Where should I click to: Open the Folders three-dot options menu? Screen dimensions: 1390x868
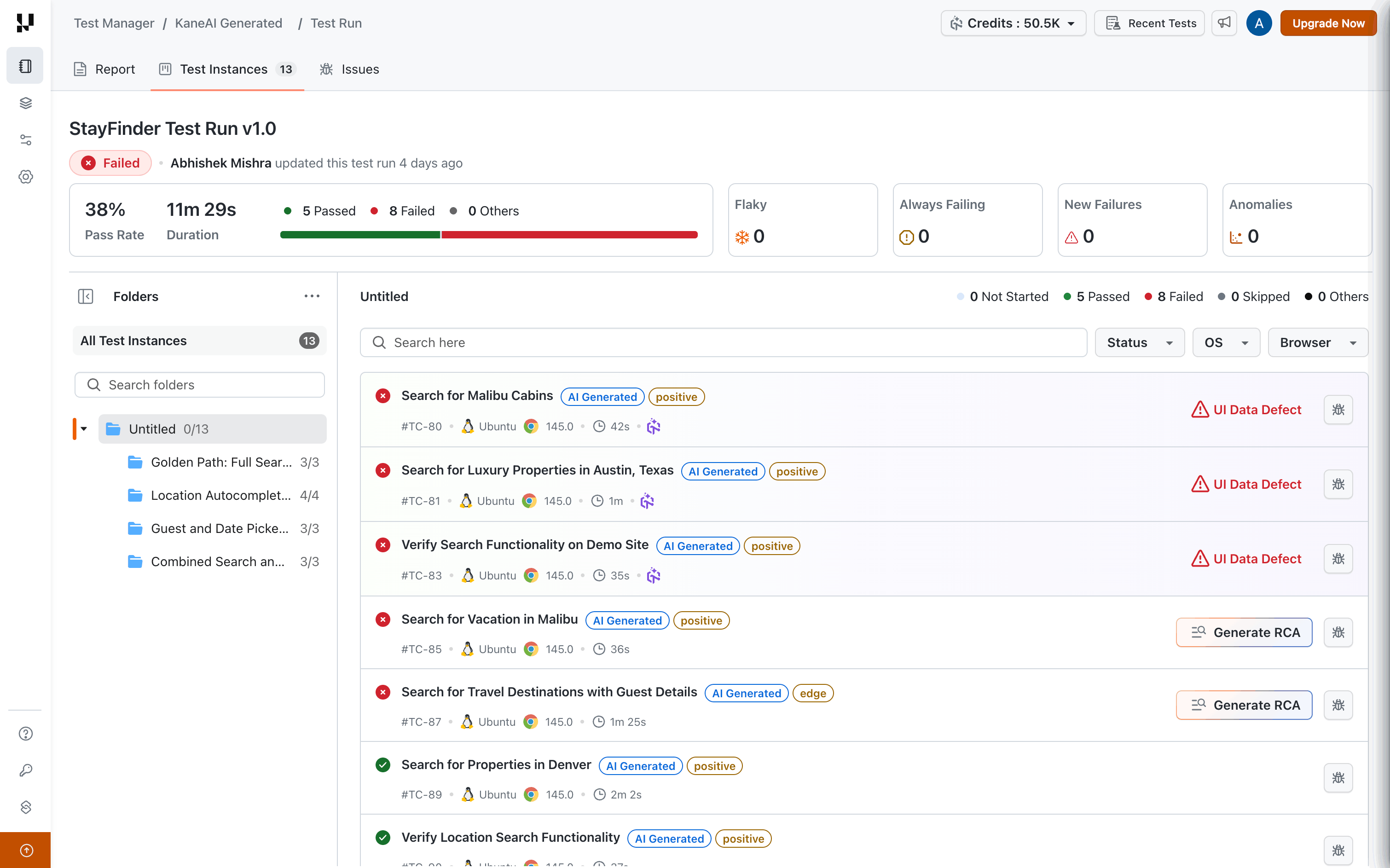[312, 296]
